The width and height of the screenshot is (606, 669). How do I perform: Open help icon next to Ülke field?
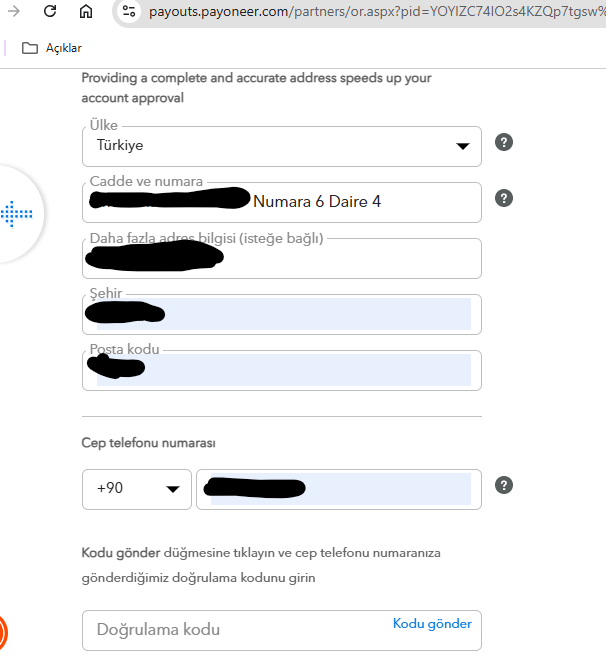click(x=504, y=142)
